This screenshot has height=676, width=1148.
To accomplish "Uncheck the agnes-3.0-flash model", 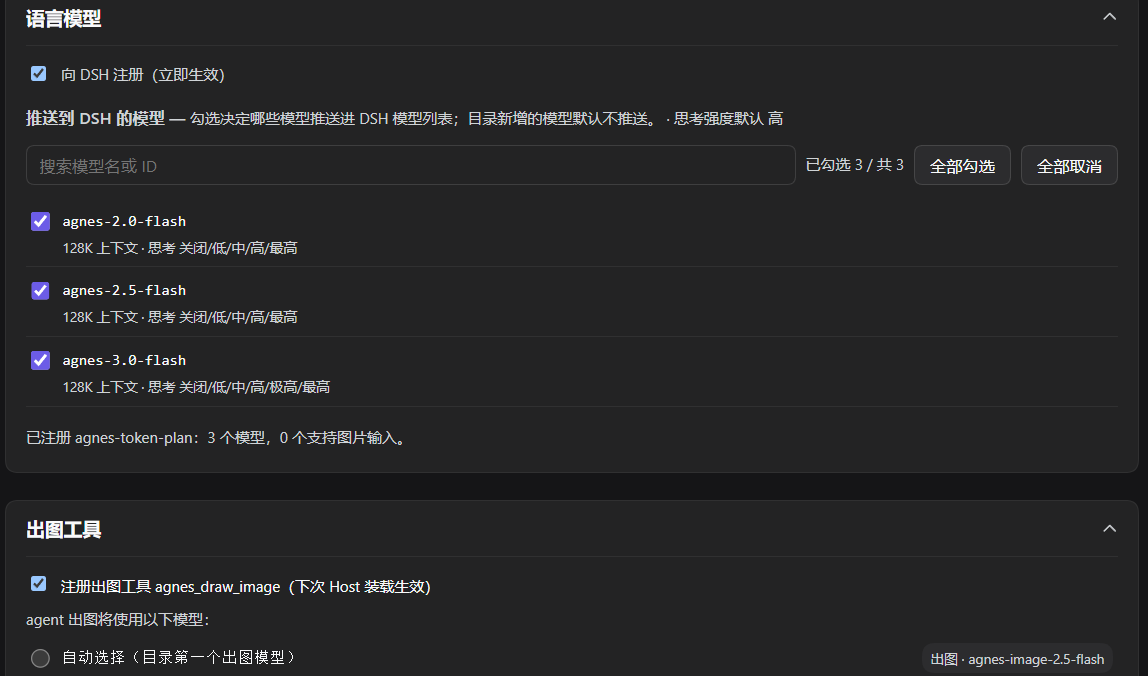I will pos(40,360).
